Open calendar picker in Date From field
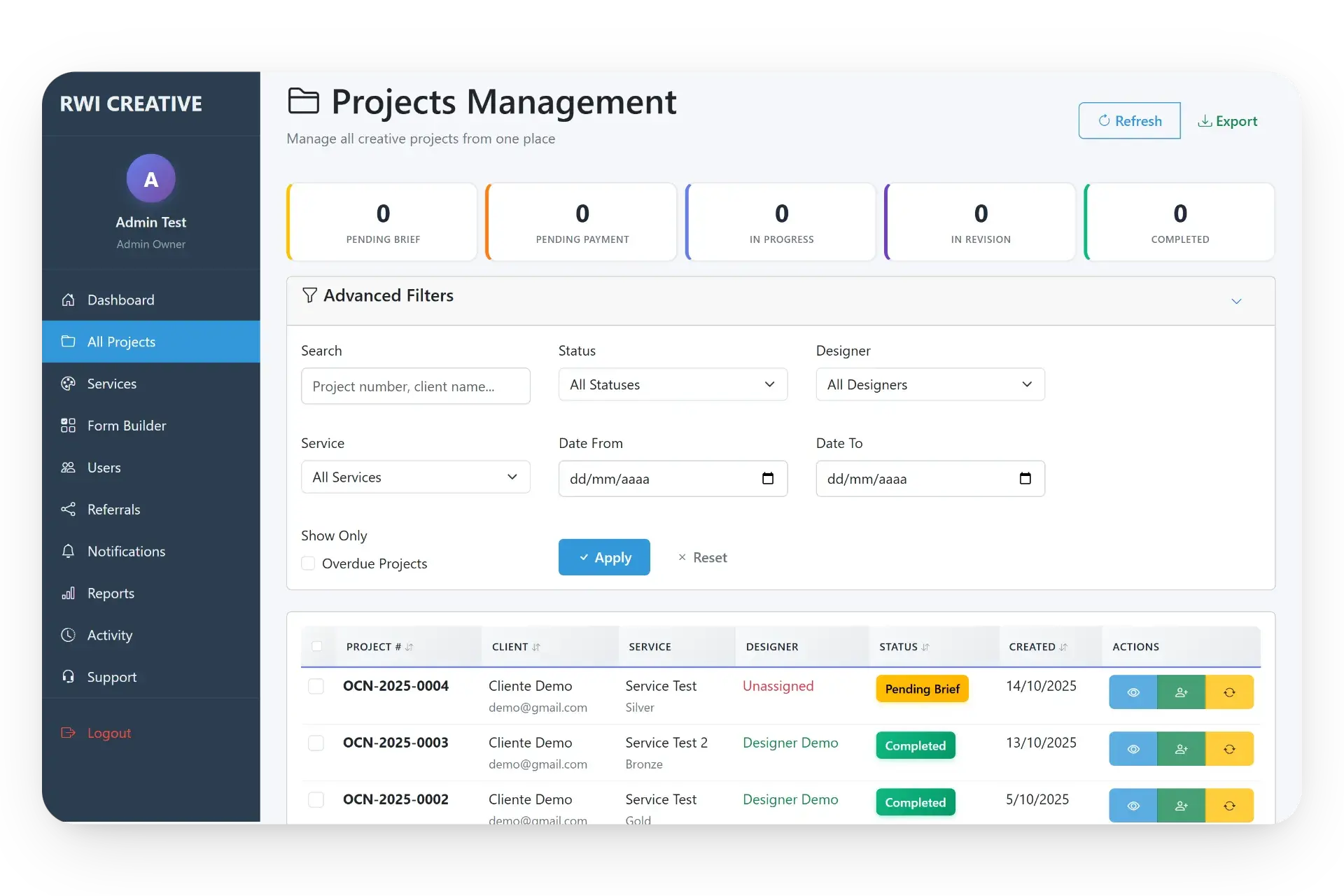Screen dimensions: 1344x896 [768, 478]
